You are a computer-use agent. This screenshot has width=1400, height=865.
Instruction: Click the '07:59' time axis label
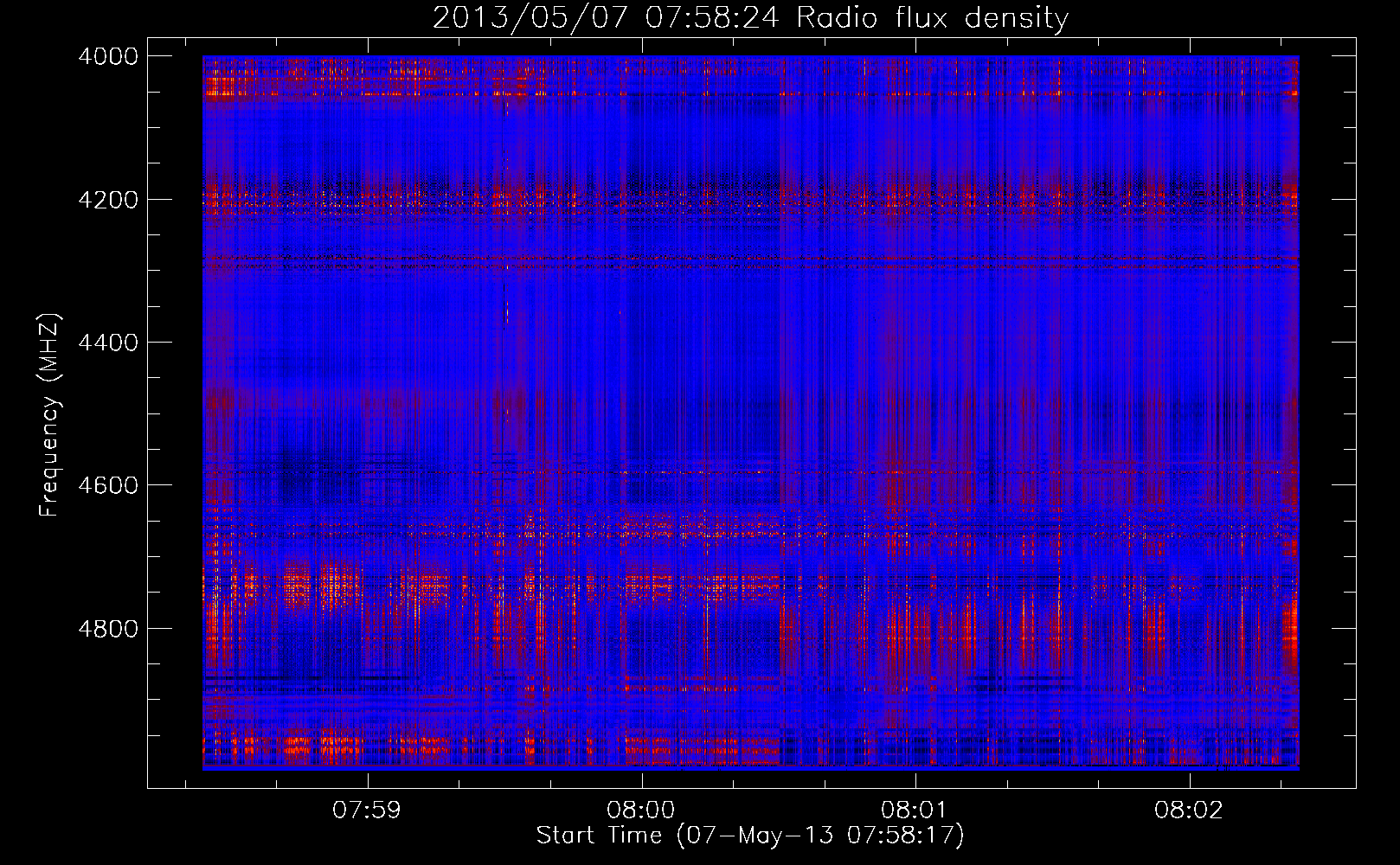(368, 811)
